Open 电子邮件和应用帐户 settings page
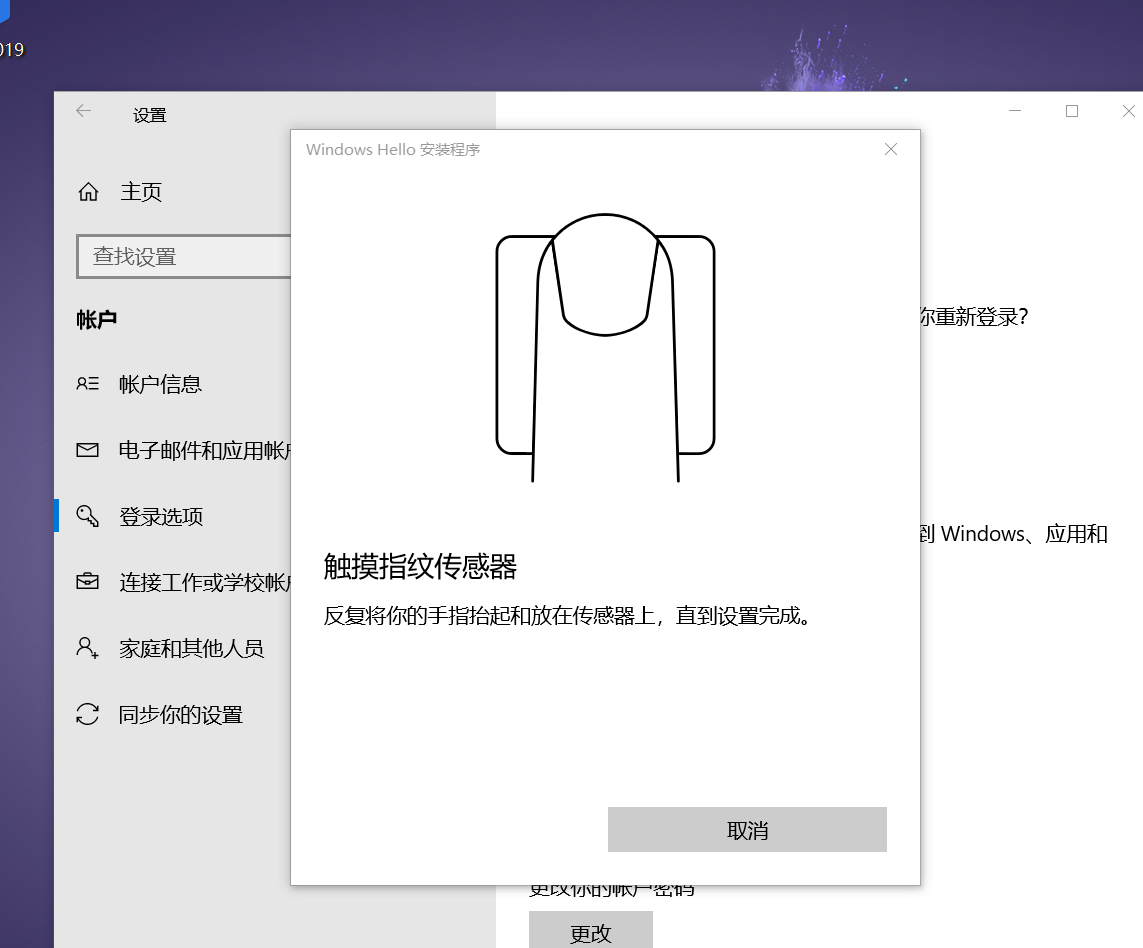 (x=205, y=451)
